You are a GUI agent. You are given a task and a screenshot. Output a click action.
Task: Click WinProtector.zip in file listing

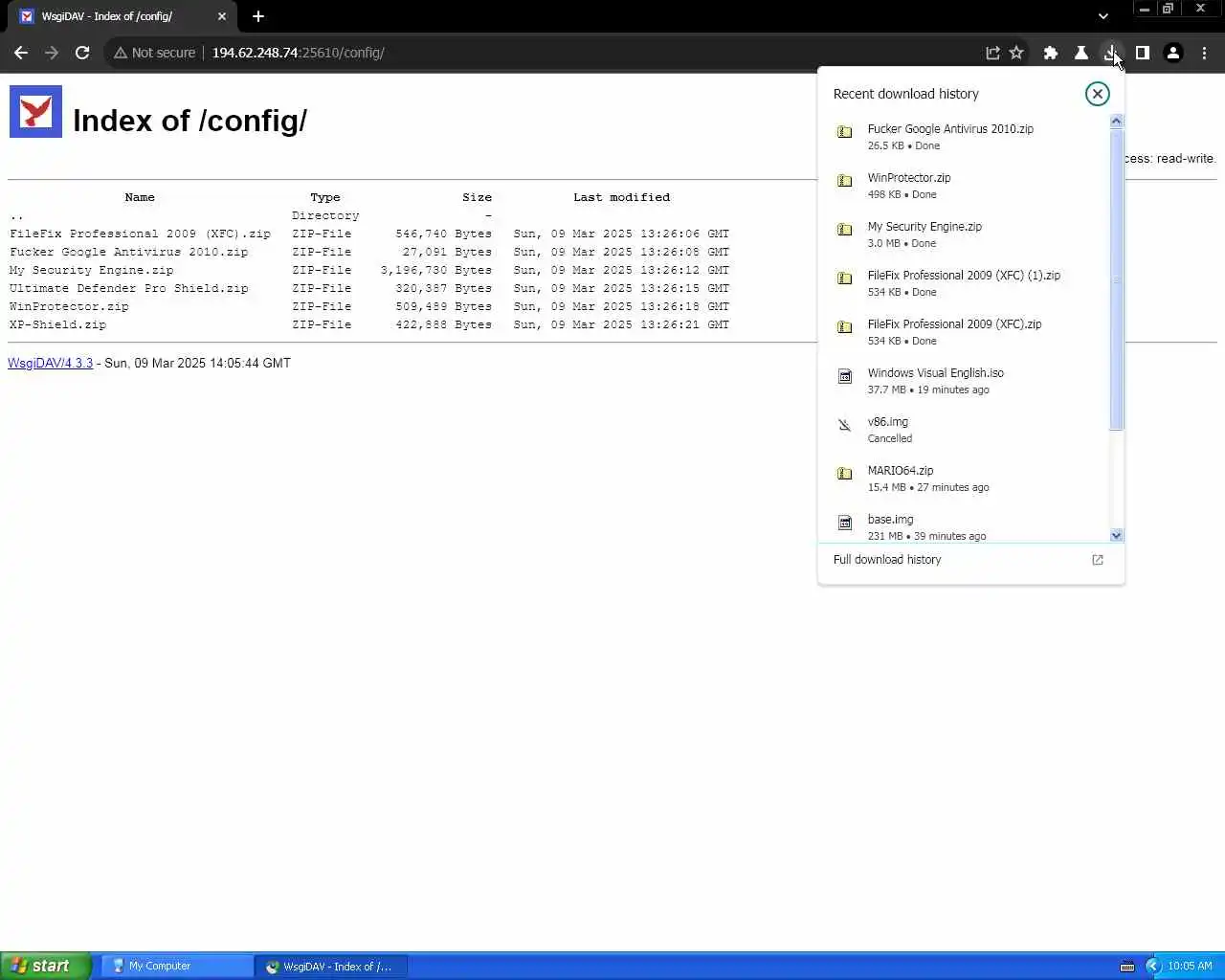click(x=69, y=306)
